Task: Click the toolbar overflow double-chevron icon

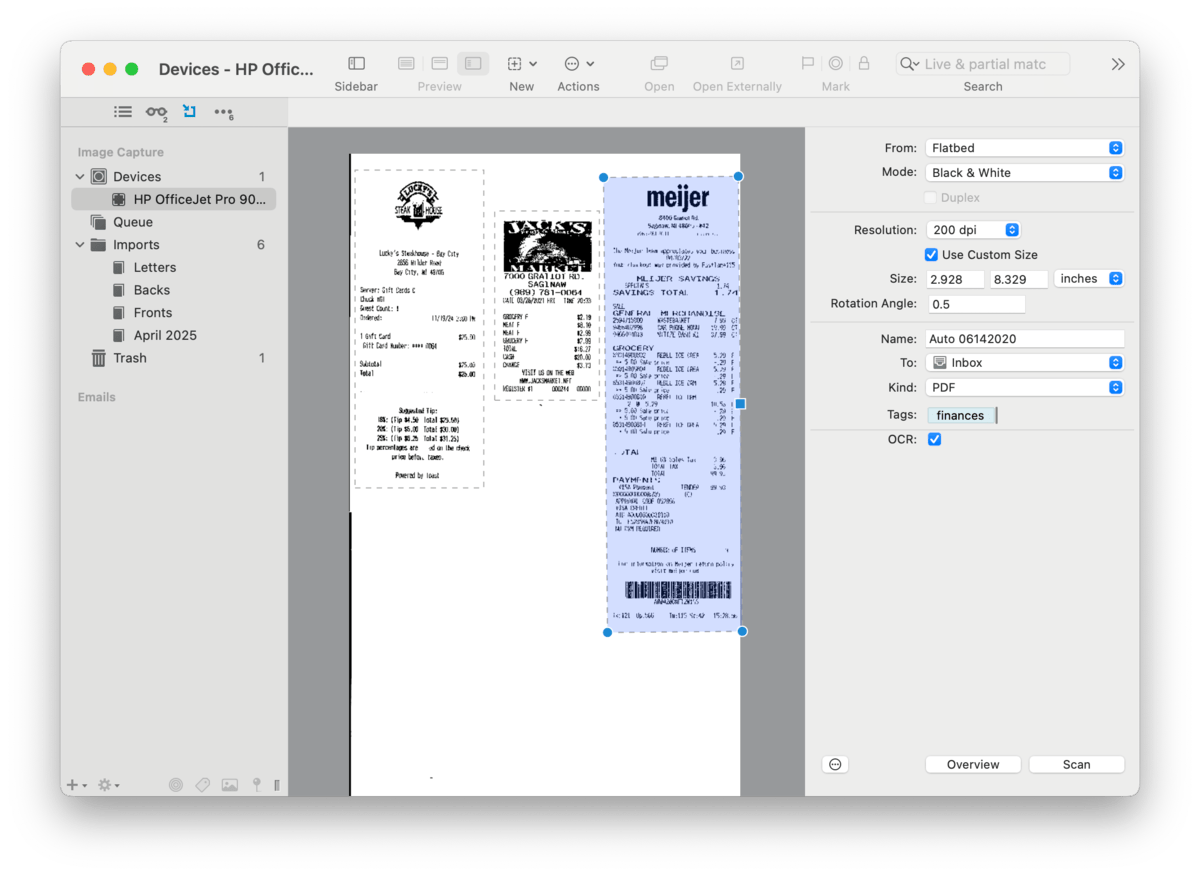Action: tap(1118, 64)
